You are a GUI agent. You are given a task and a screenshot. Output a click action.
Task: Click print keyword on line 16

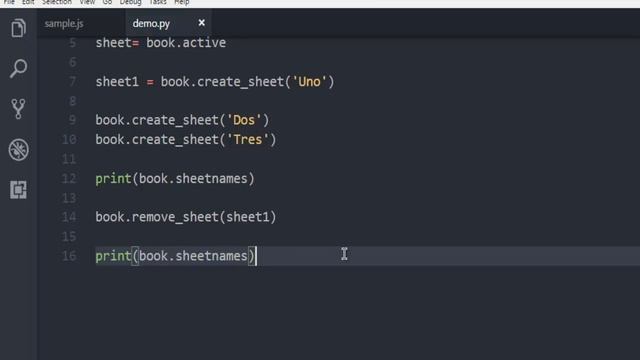coord(113,256)
